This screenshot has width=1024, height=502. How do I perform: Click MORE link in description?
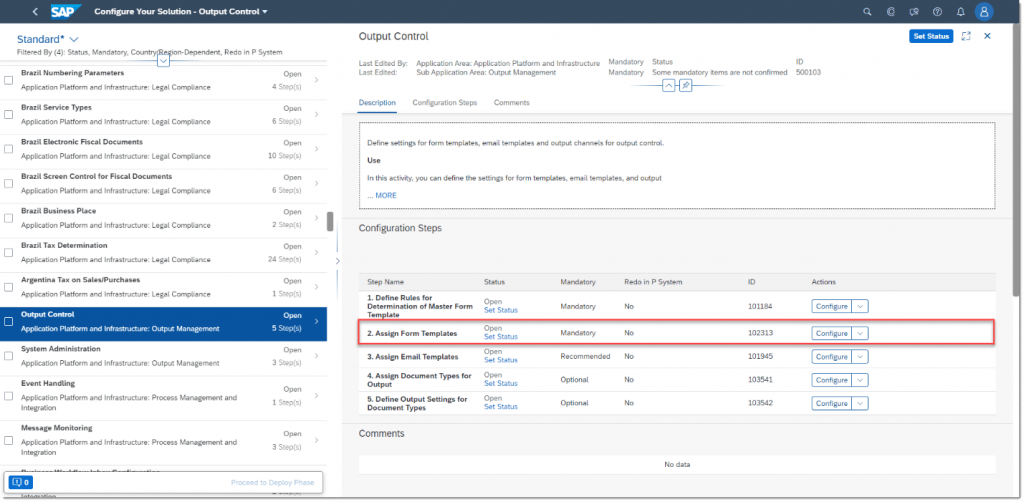(x=386, y=195)
